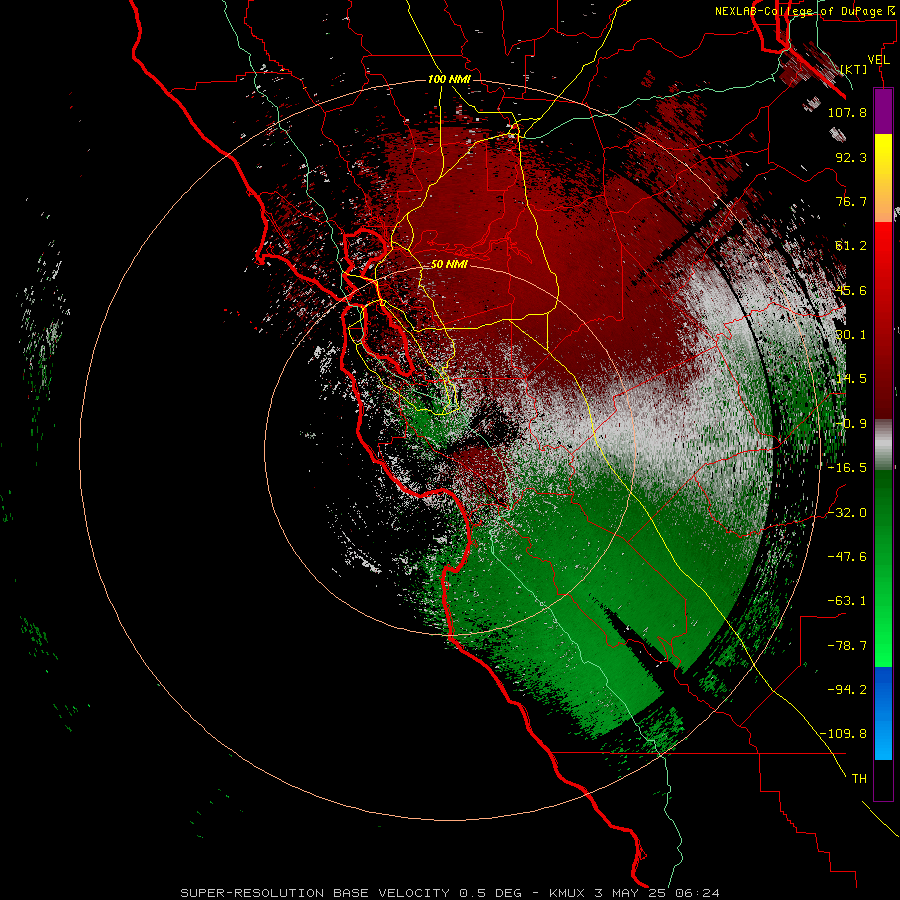This screenshot has height=900, width=900.
Task: Click the [KT] units label
Action: coord(854,69)
